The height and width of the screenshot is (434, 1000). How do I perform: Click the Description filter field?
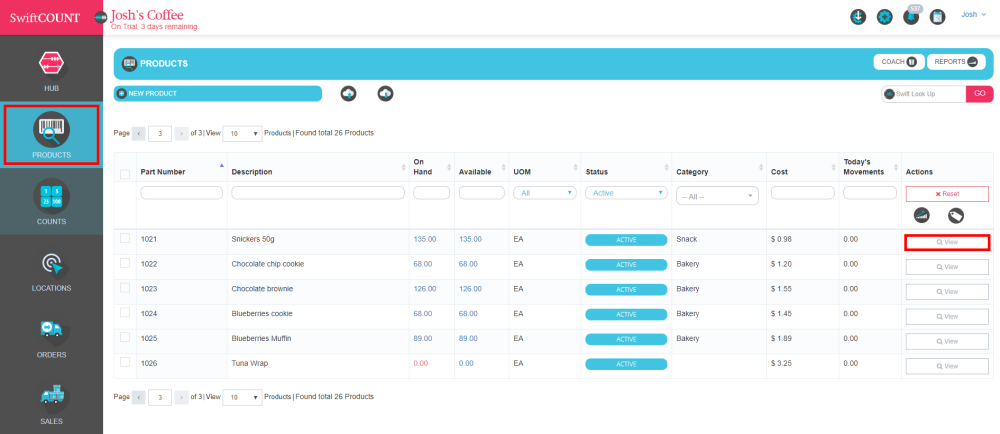[x=318, y=192]
